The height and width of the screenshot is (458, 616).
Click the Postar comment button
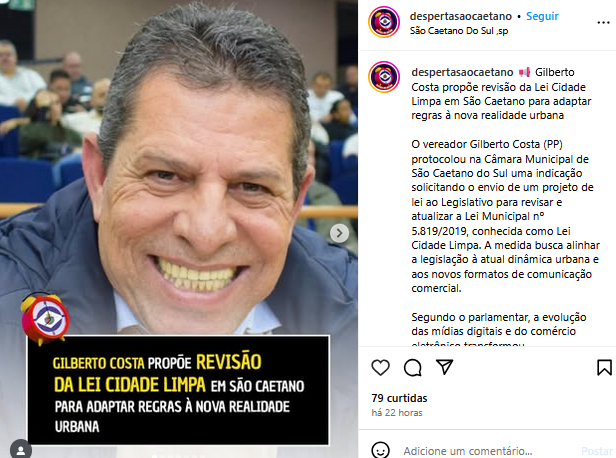pyautogui.click(x=597, y=451)
